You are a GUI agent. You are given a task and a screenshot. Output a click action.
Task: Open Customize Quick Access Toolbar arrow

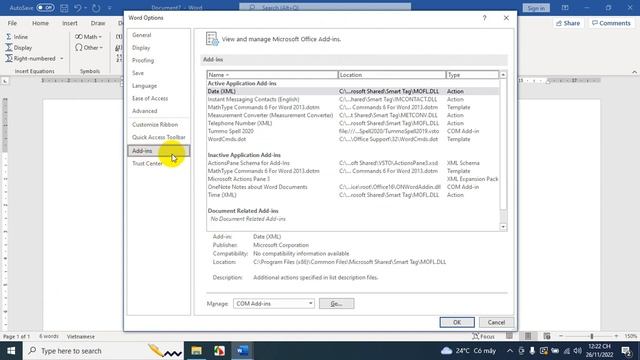(x=109, y=8)
